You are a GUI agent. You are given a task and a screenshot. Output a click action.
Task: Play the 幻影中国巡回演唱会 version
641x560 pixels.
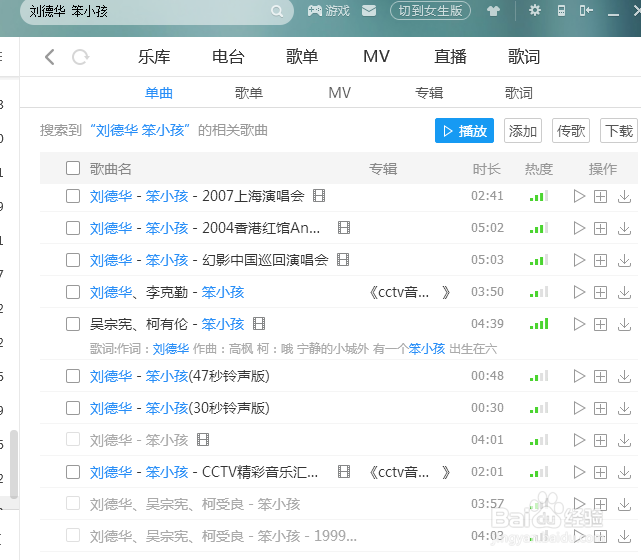click(579, 260)
